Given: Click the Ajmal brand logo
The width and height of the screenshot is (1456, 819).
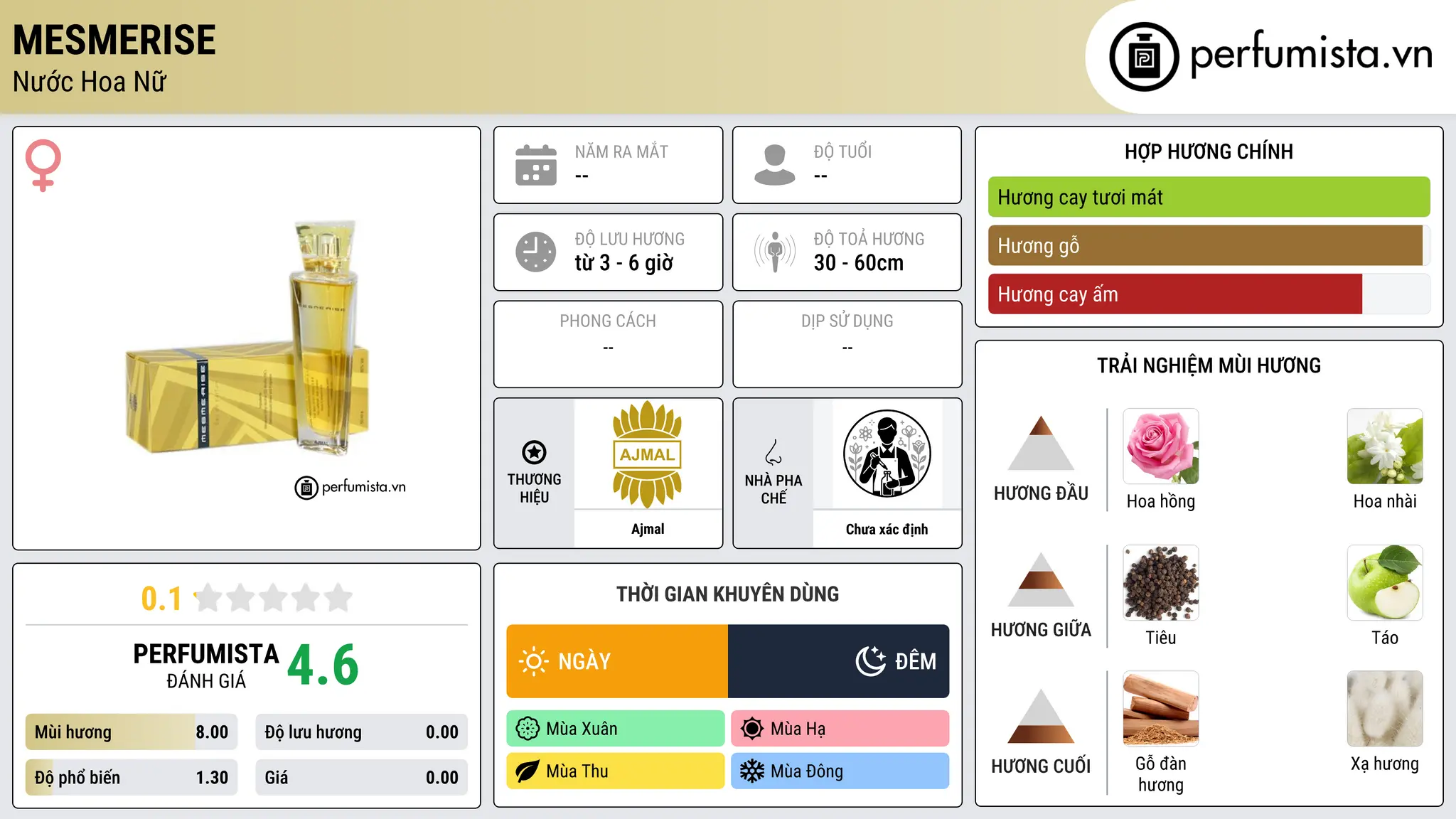Looking at the screenshot, I should pyautogui.click(x=648, y=454).
